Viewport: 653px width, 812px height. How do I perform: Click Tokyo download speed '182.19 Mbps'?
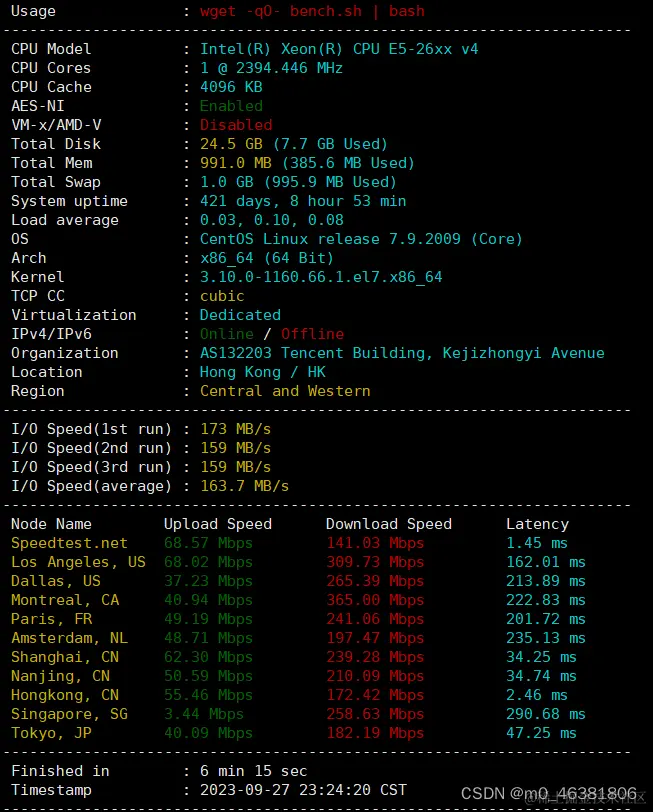(375, 733)
